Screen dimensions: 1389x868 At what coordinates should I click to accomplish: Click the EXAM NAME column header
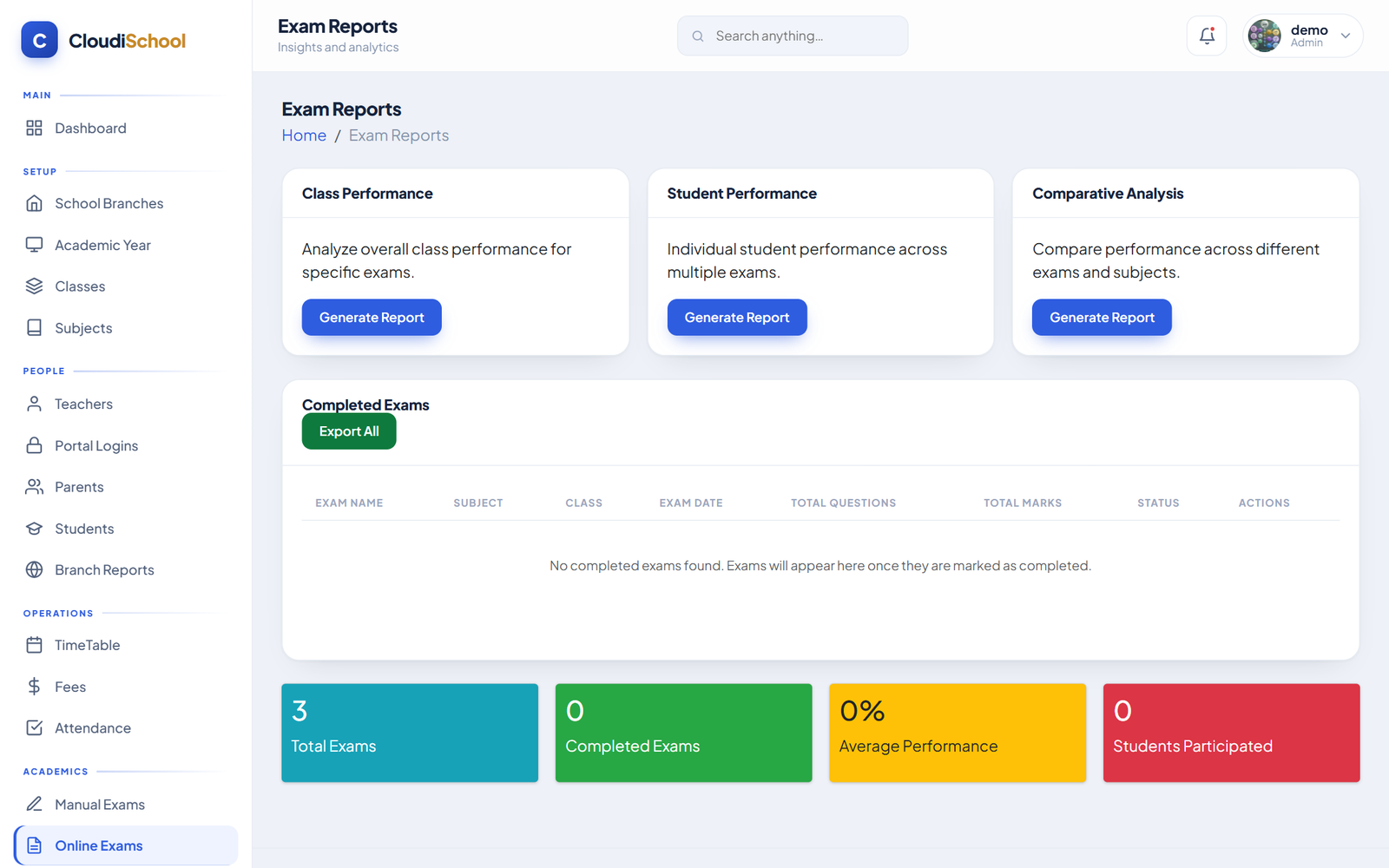(x=349, y=503)
